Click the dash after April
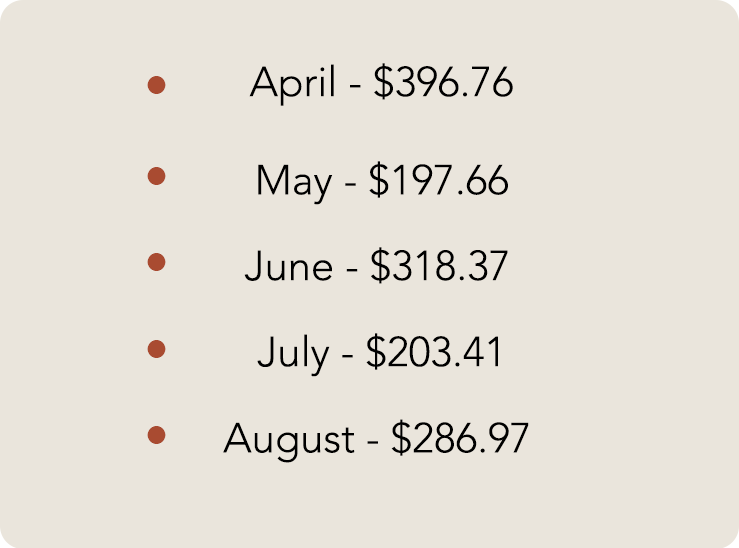This screenshot has height=548, width=739. [355, 87]
